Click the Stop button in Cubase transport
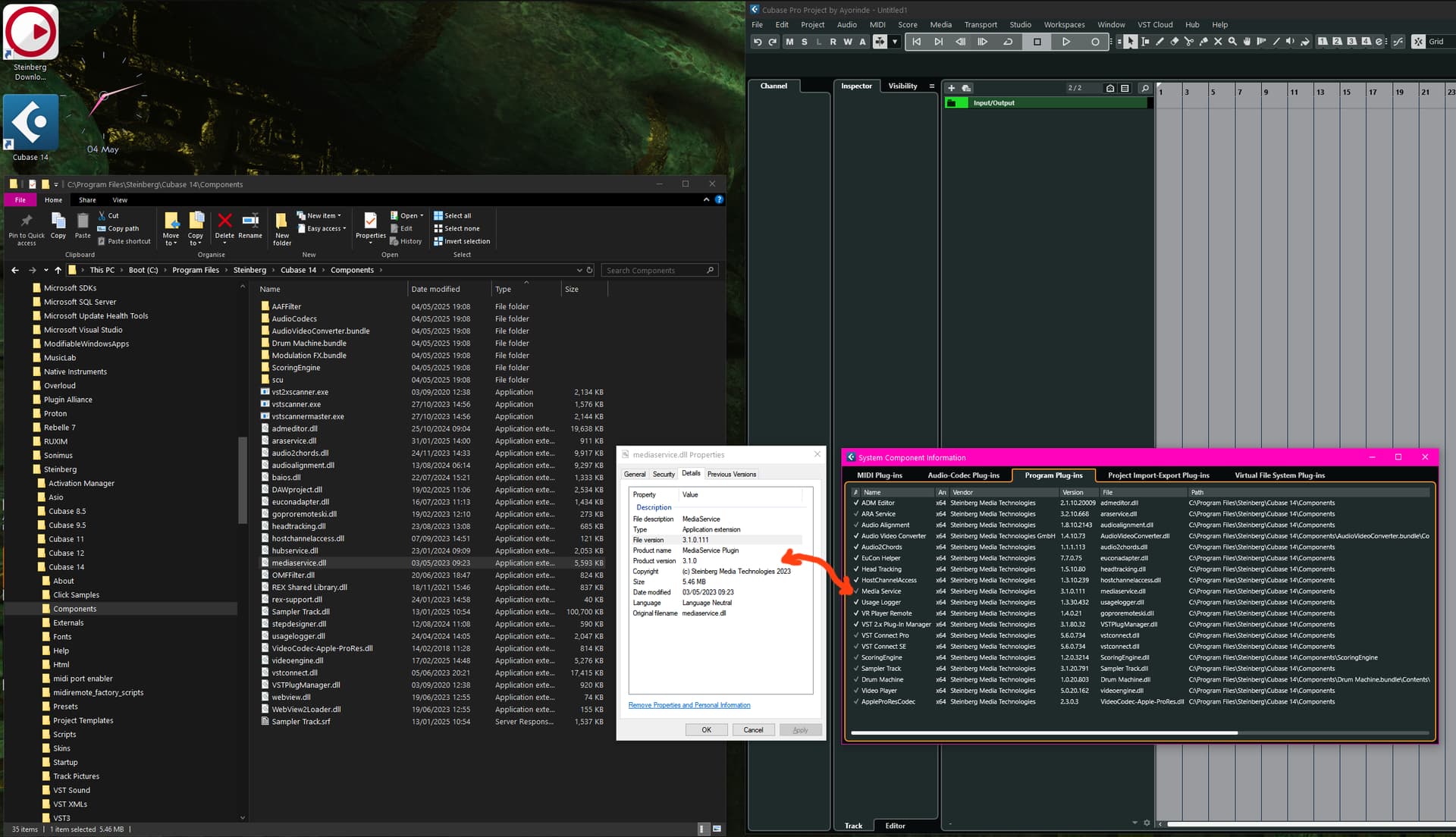 [1037, 42]
